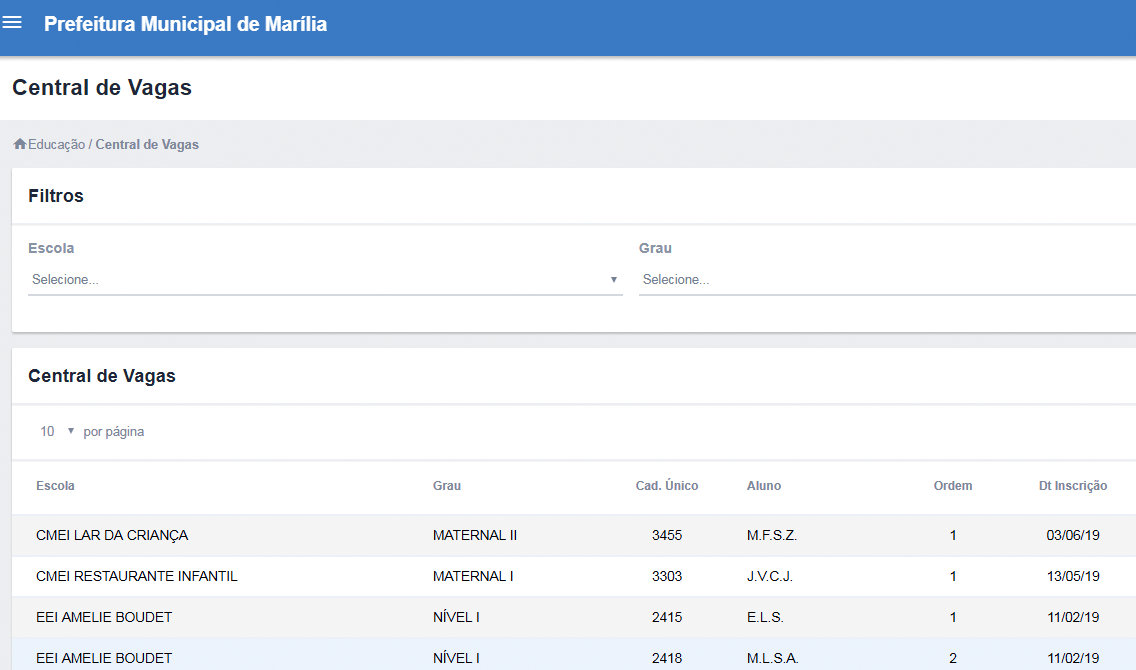The width and height of the screenshot is (1136, 670).
Task: Open the hamburger navigation menu
Action: pyautogui.click(x=13, y=23)
